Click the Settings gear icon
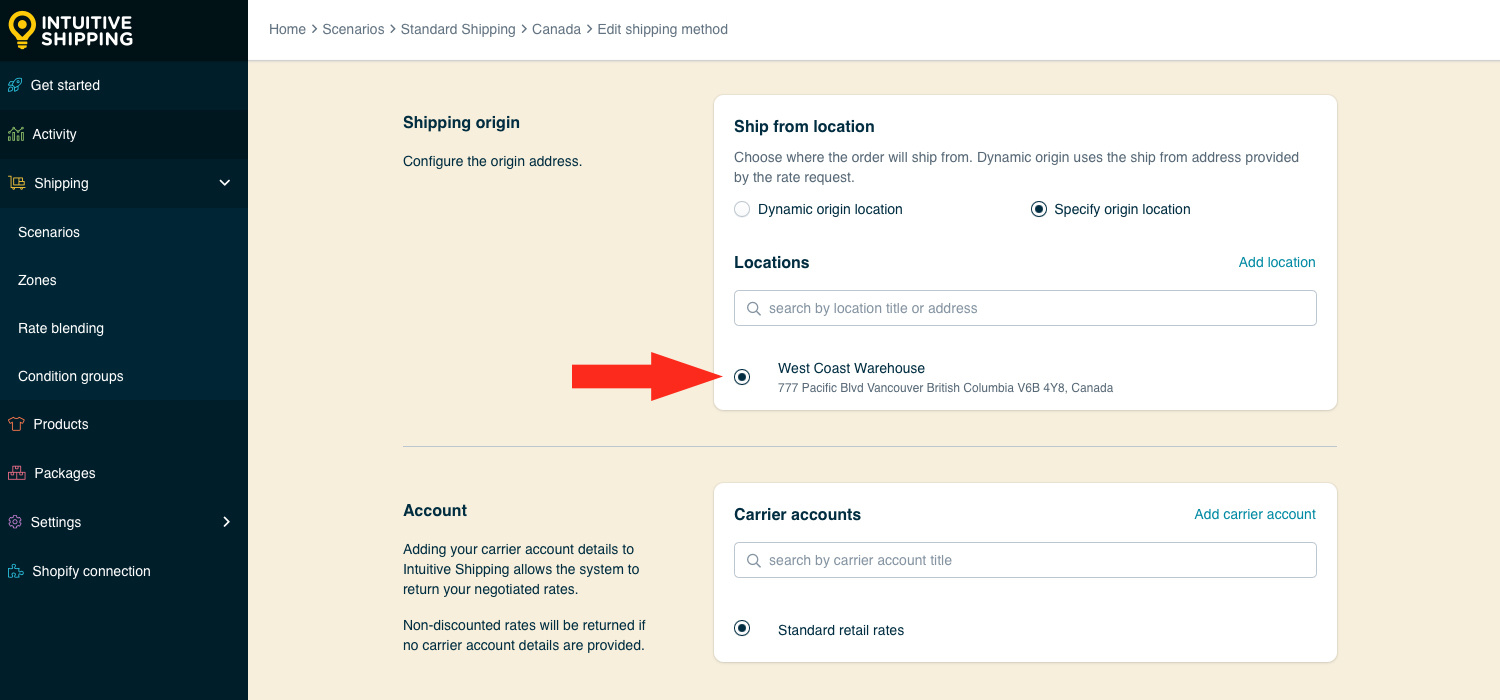 coord(15,522)
